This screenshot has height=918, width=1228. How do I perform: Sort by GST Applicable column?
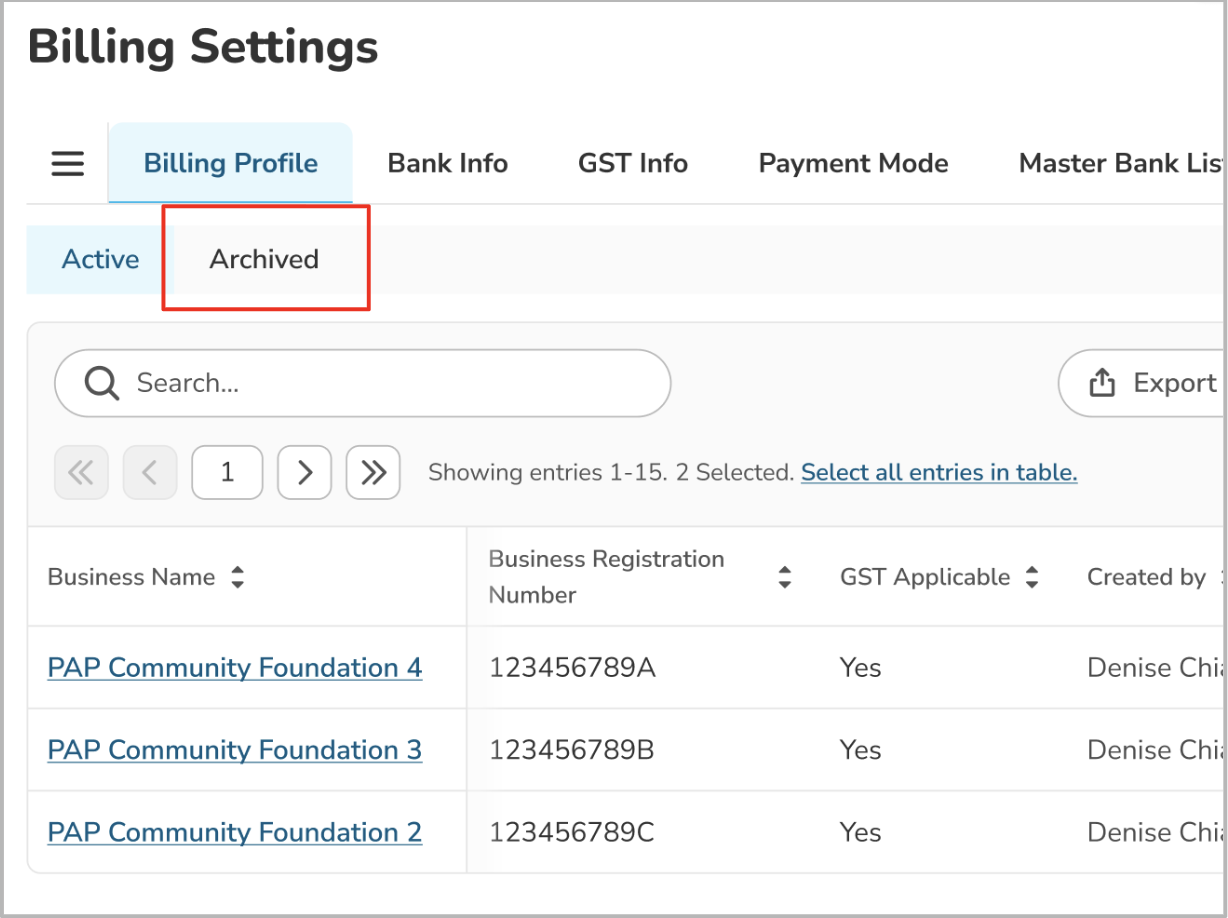[x=1032, y=577]
